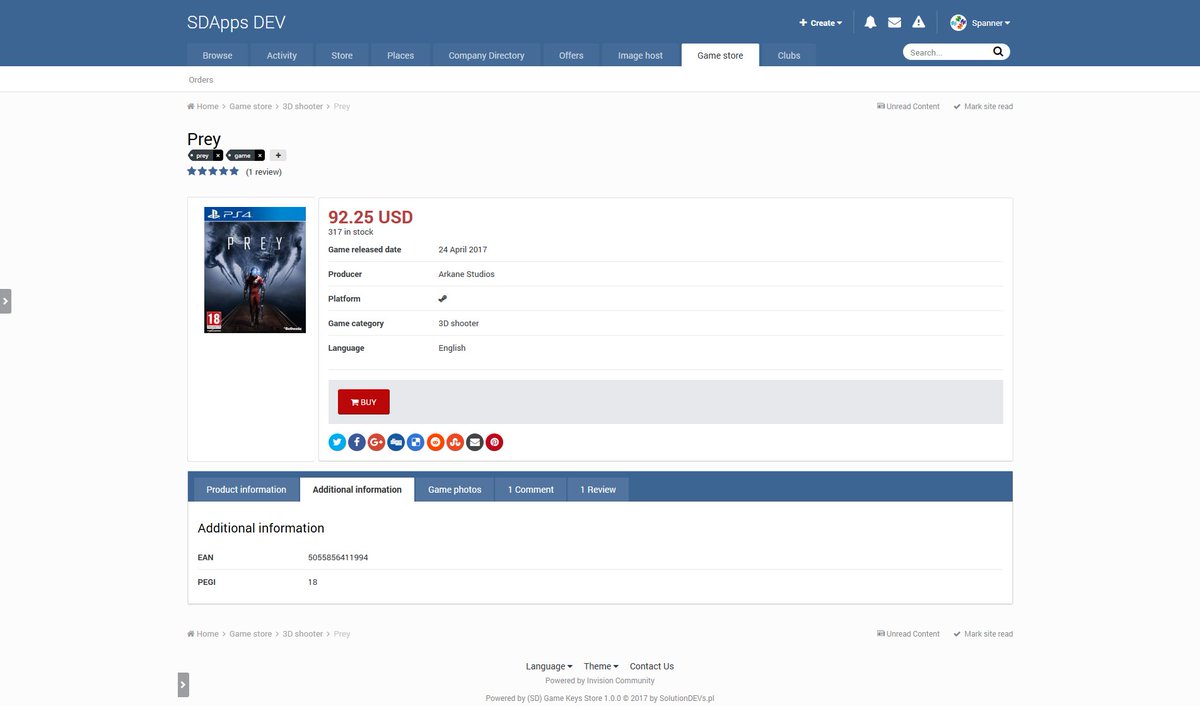
Task: Click the 'game' tag label
Action: (243, 156)
